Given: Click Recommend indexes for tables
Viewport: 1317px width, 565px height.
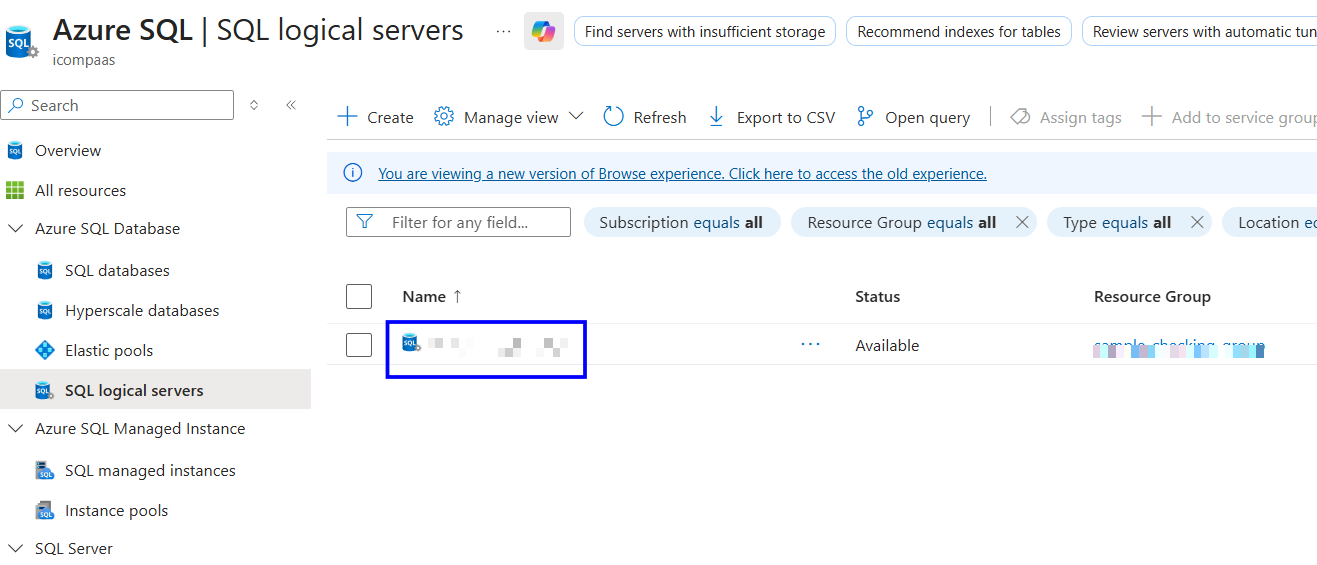Looking at the screenshot, I should [x=959, y=31].
